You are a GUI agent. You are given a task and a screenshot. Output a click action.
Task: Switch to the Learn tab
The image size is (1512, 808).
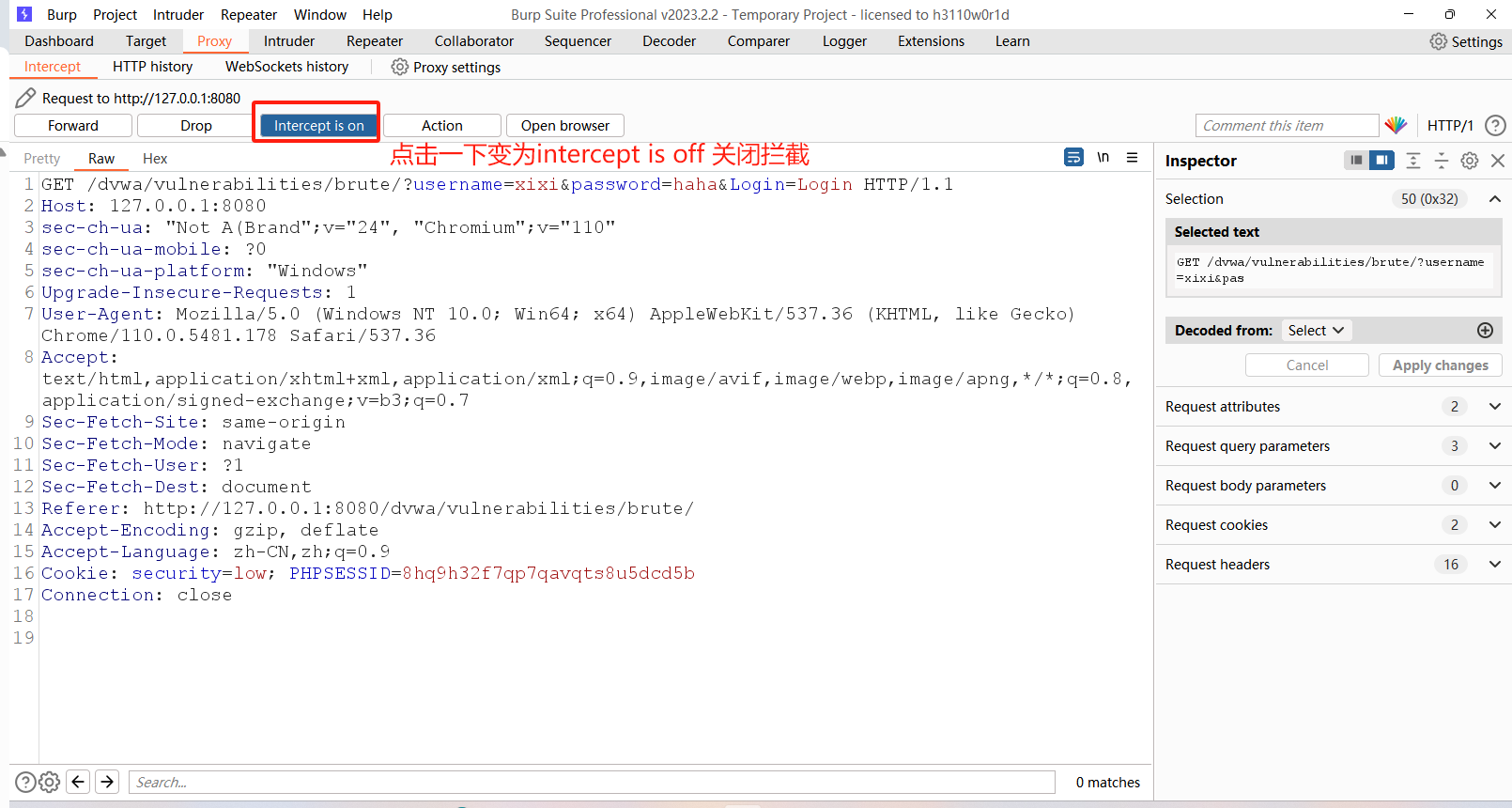[1012, 41]
